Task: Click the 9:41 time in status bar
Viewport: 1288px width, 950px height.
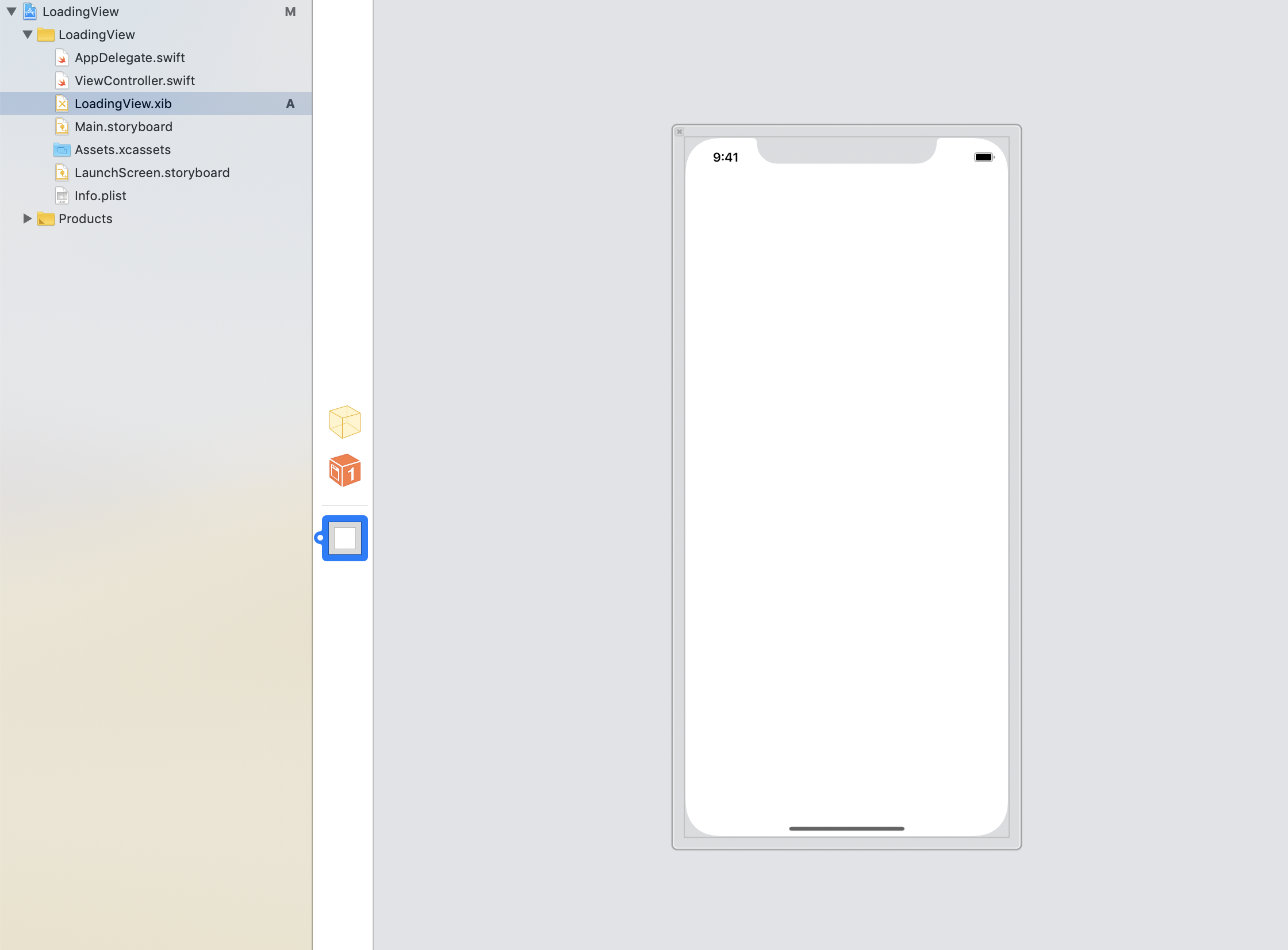Action: coord(725,157)
